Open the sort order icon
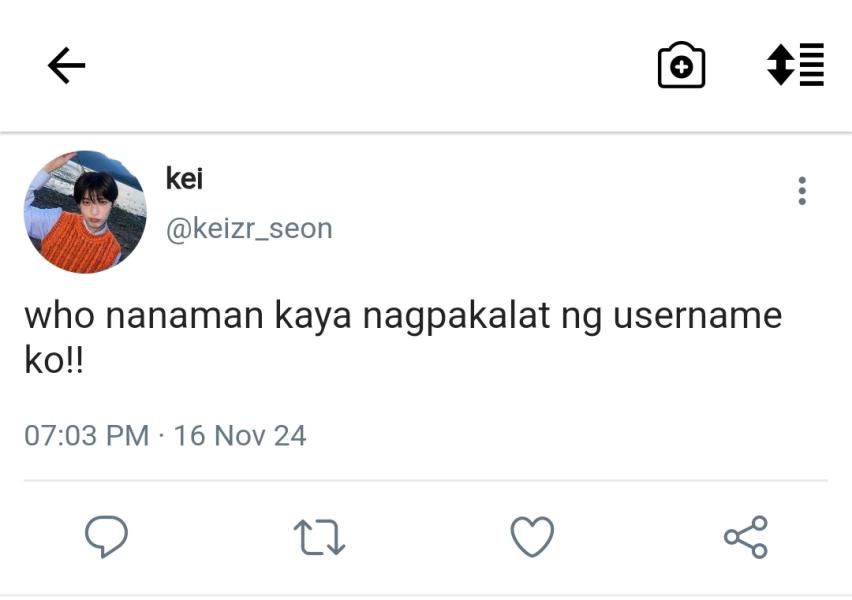852x600 pixels. point(796,65)
